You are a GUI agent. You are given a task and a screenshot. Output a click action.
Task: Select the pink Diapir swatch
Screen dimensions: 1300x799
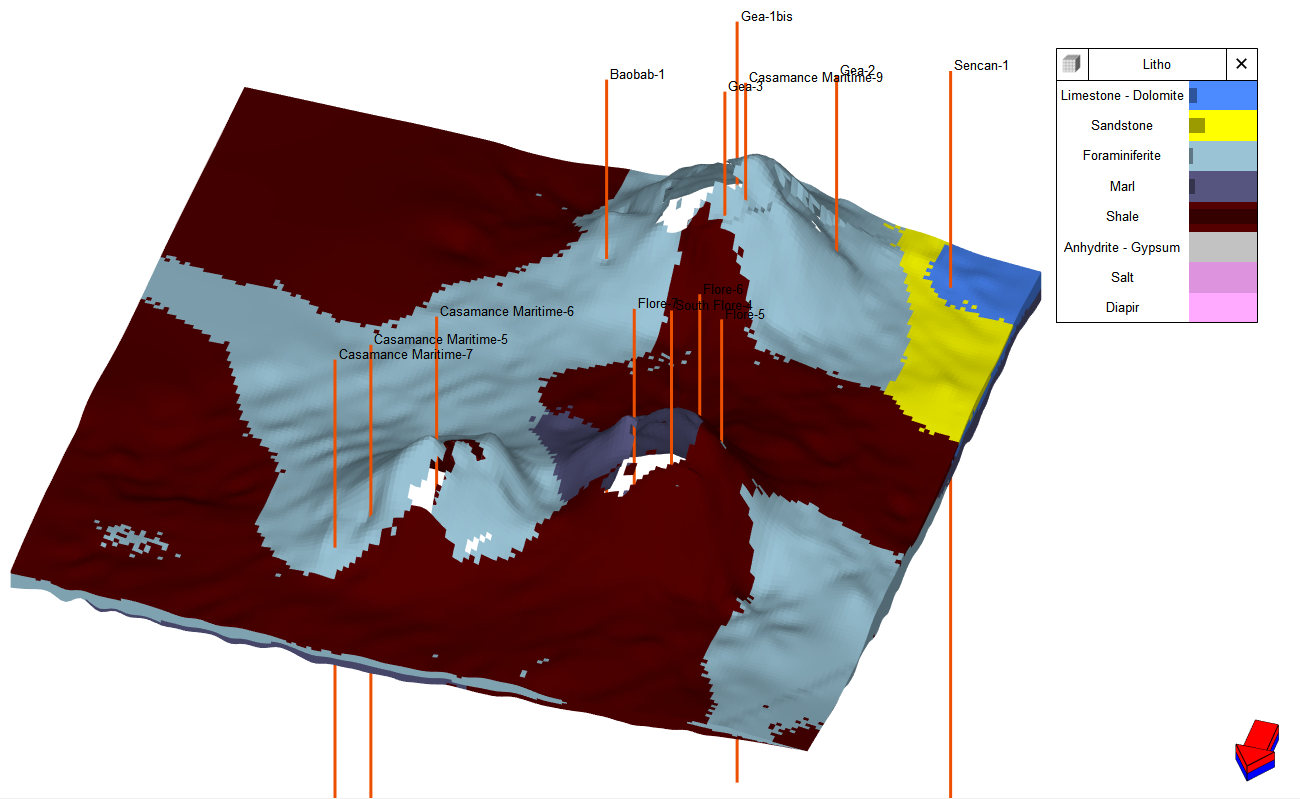[x=1222, y=308]
